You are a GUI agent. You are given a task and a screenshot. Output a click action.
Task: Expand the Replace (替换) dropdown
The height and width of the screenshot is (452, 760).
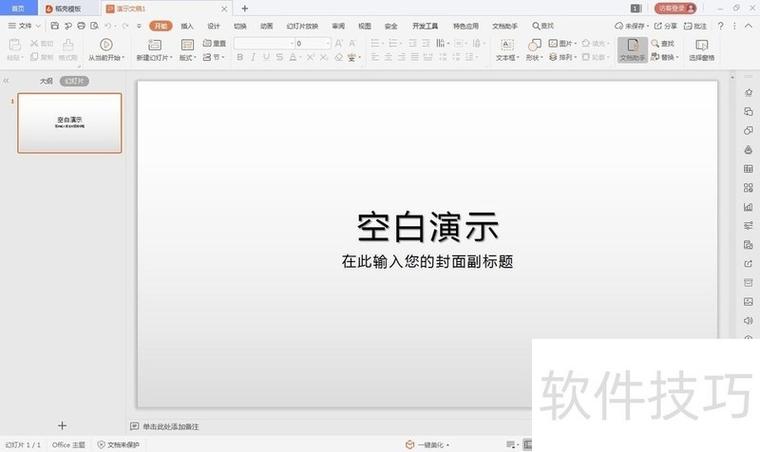click(x=677, y=57)
